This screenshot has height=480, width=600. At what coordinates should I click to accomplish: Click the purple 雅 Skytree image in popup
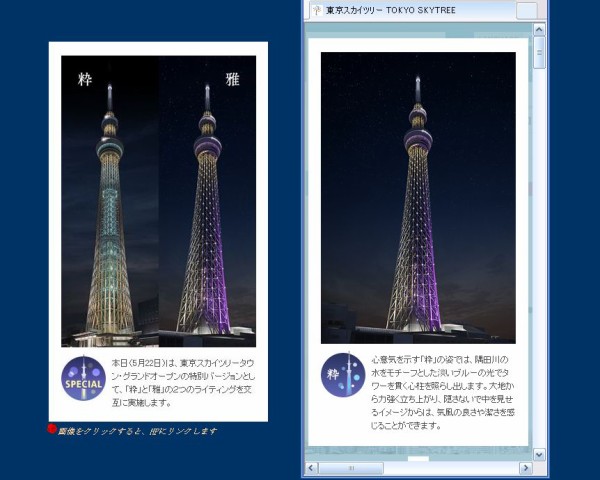tap(418, 198)
